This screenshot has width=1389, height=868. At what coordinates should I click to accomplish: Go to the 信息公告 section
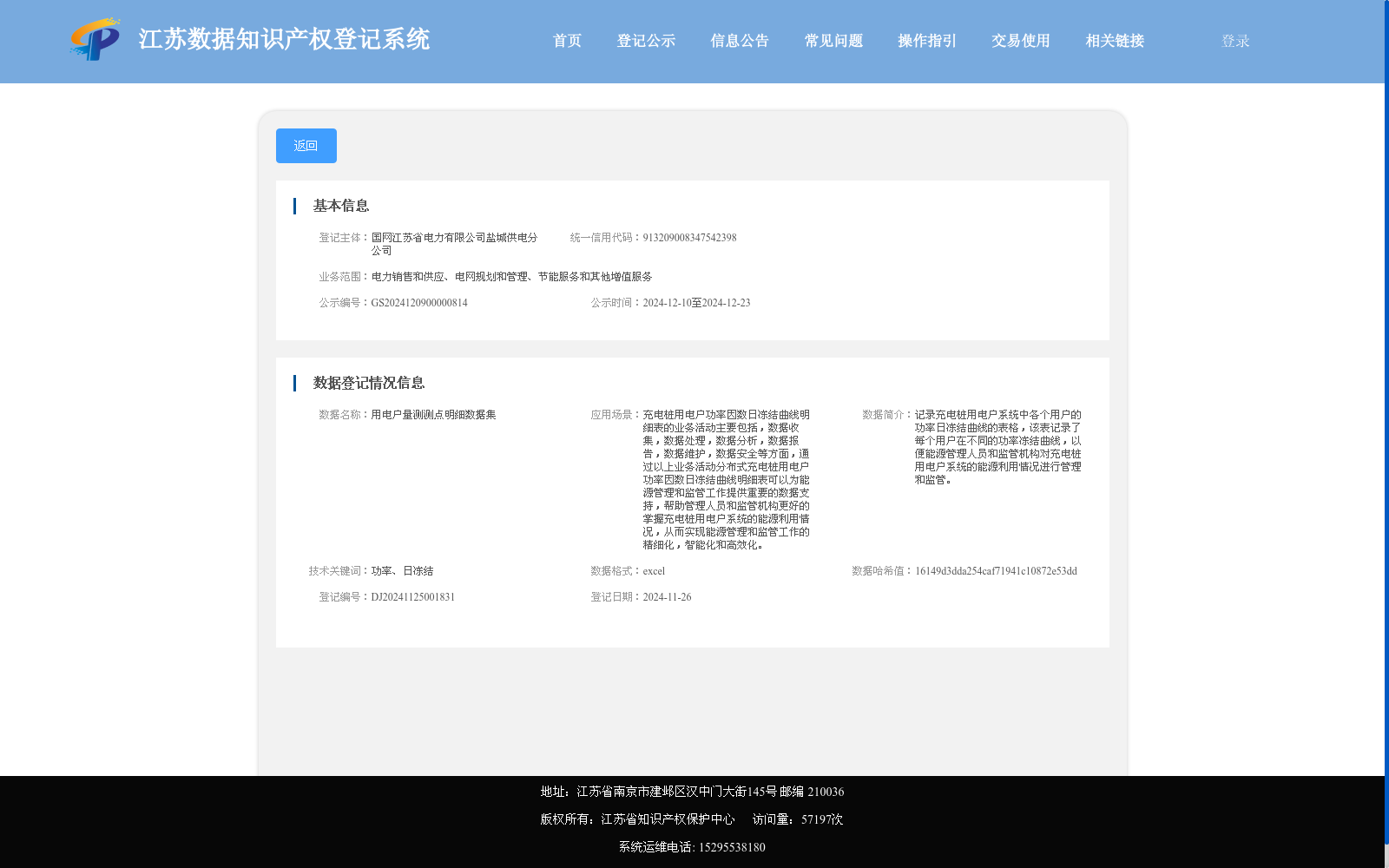pos(740,41)
